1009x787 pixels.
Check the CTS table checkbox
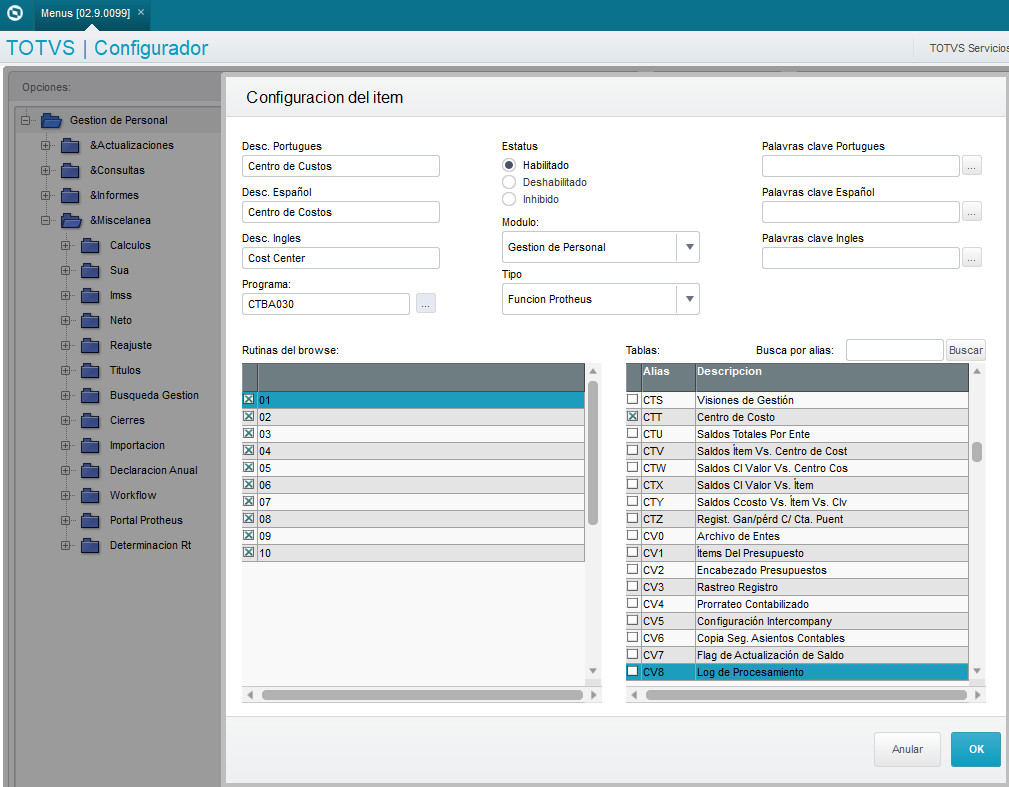tap(633, 399)
